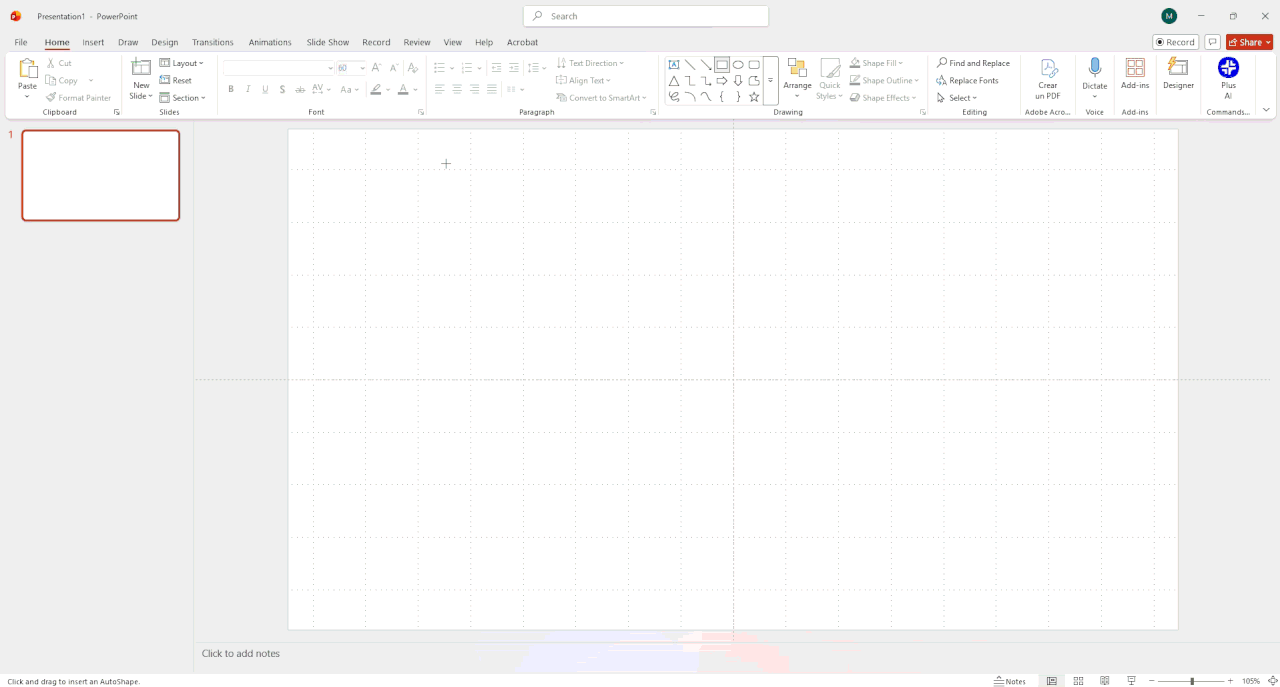This screenshot has height=687, width=1280.
Task: Toggle Center alignment
Action: 457,89
